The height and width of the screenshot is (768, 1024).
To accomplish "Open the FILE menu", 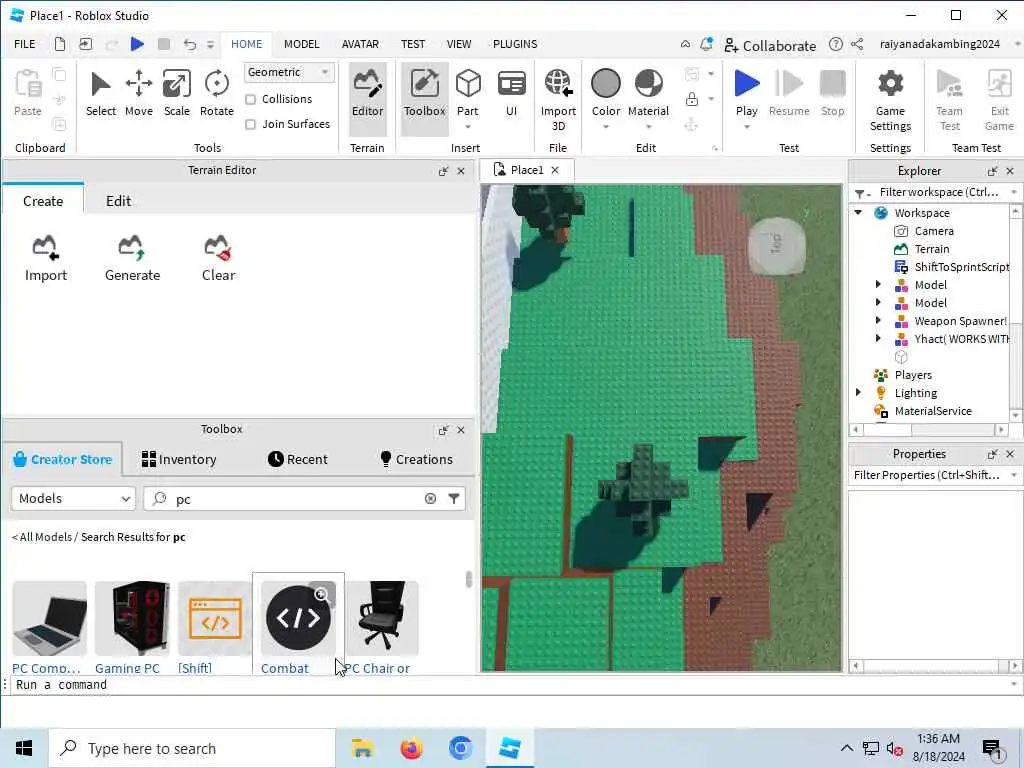I will pyautogui.click(x=25, y=44).
